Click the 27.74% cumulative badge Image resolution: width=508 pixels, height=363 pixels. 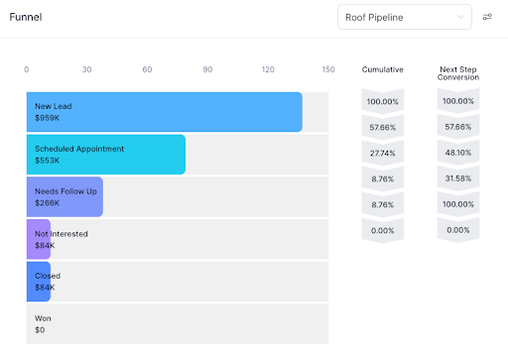383,153
